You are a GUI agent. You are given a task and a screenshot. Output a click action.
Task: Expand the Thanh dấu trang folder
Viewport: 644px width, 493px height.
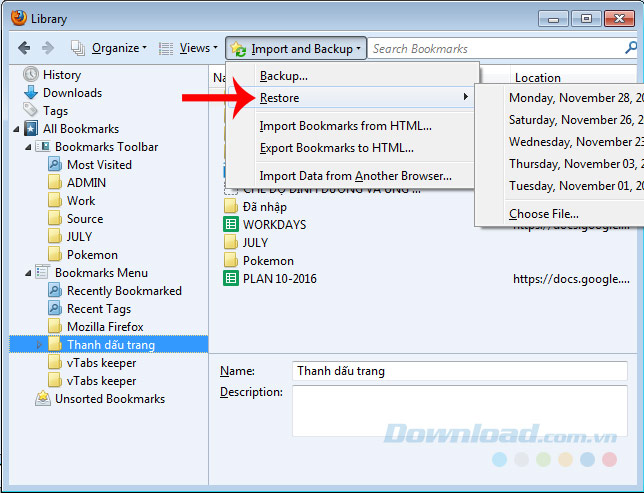point(39,344)
